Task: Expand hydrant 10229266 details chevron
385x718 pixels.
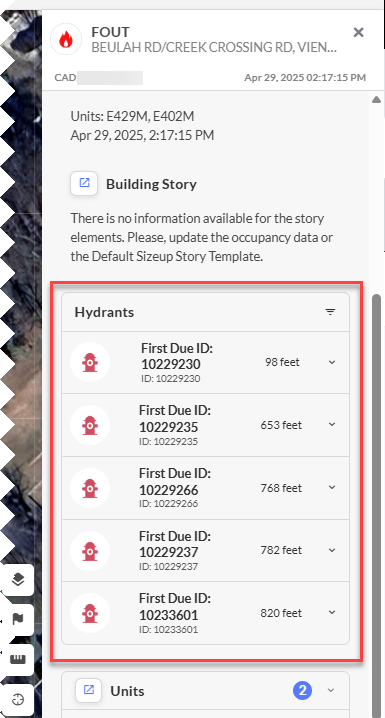Action: pos(332,487)
